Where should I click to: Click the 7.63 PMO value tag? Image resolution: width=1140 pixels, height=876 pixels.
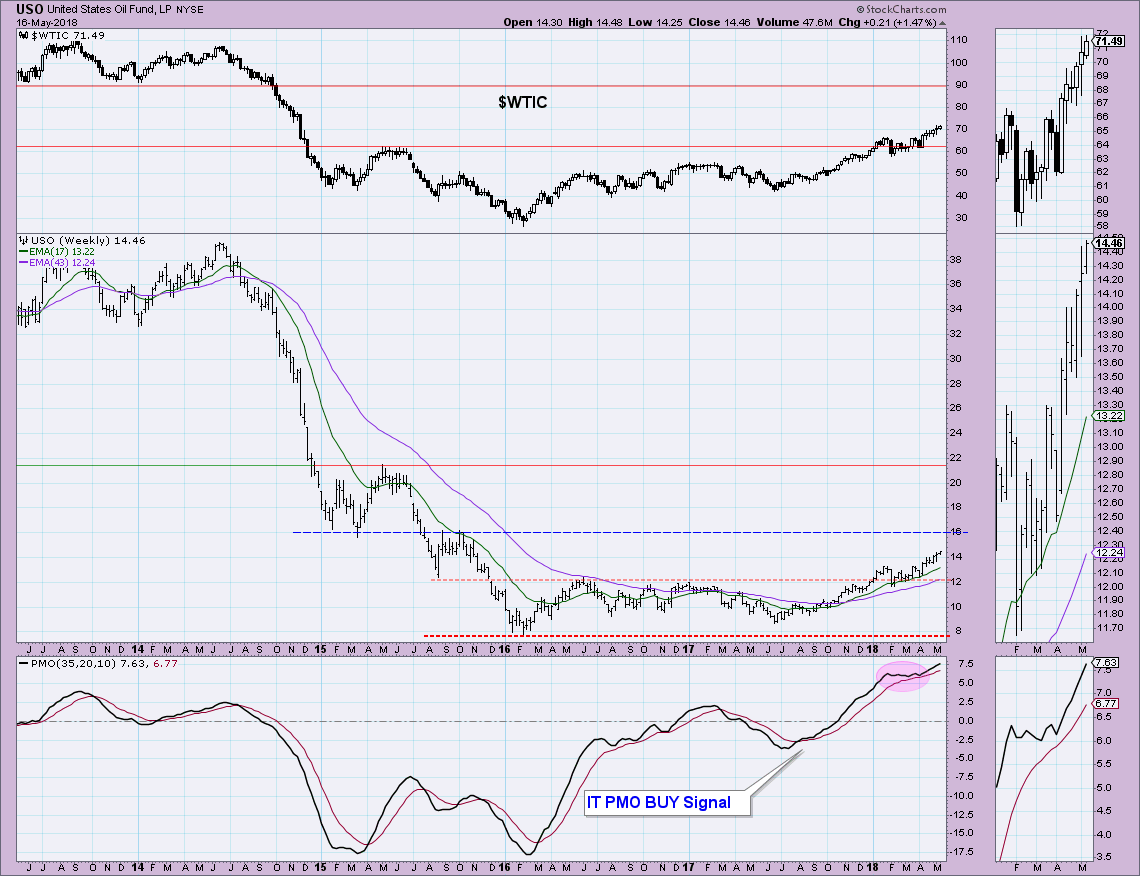click(1106, 662)
